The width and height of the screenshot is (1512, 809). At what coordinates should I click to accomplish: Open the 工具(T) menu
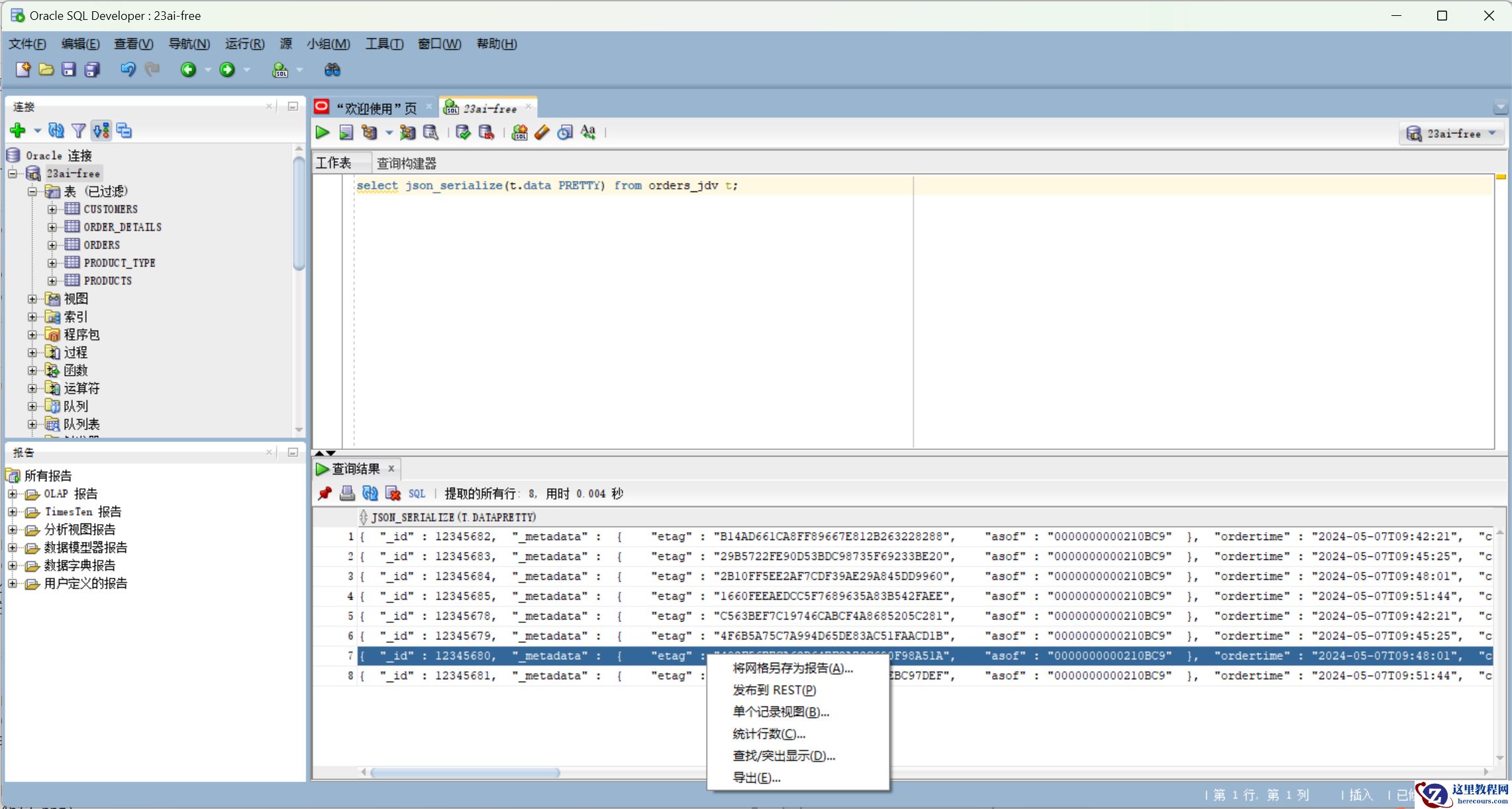pyautogui.click(x=384, y=44)
